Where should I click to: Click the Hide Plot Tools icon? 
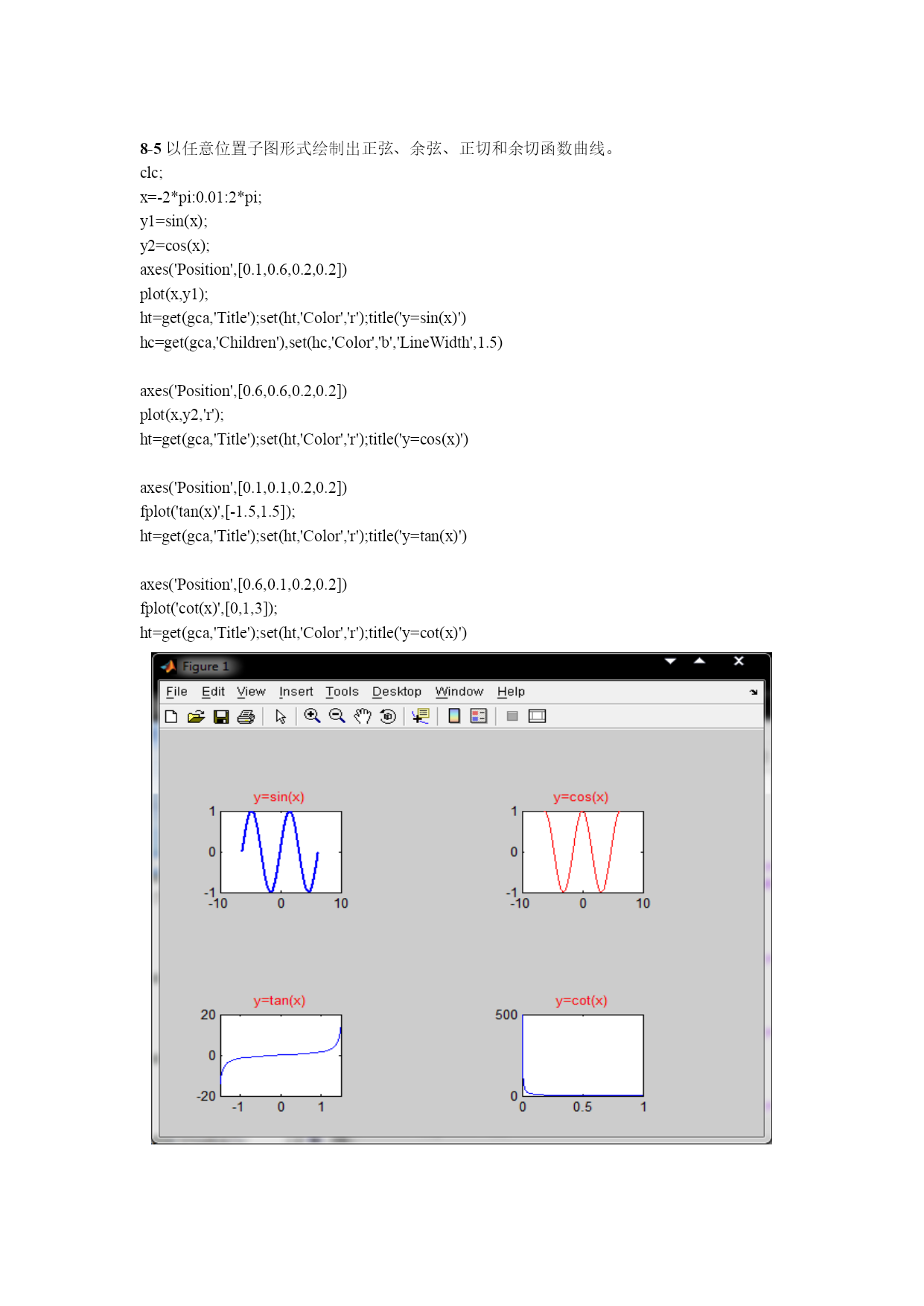(x=512, y=716)
